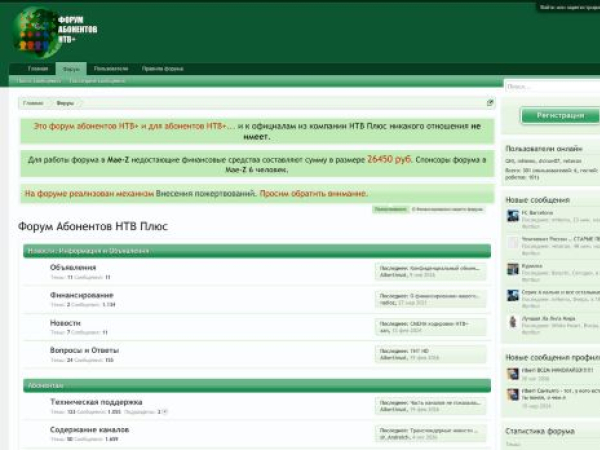Click the Пользователи онлайн heading

(x=544, y=148)
